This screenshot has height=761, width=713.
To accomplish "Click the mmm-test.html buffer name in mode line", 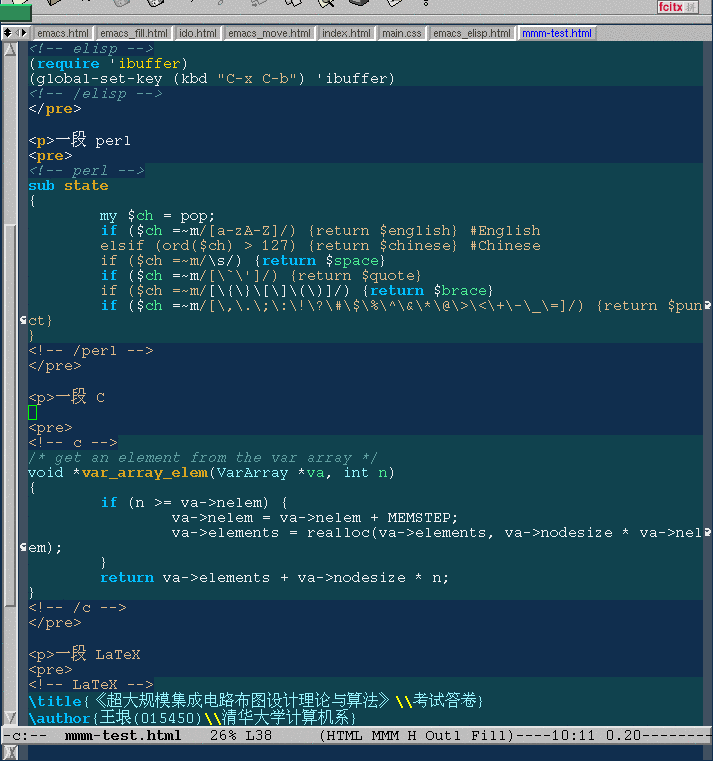I will tap(123, 736).
